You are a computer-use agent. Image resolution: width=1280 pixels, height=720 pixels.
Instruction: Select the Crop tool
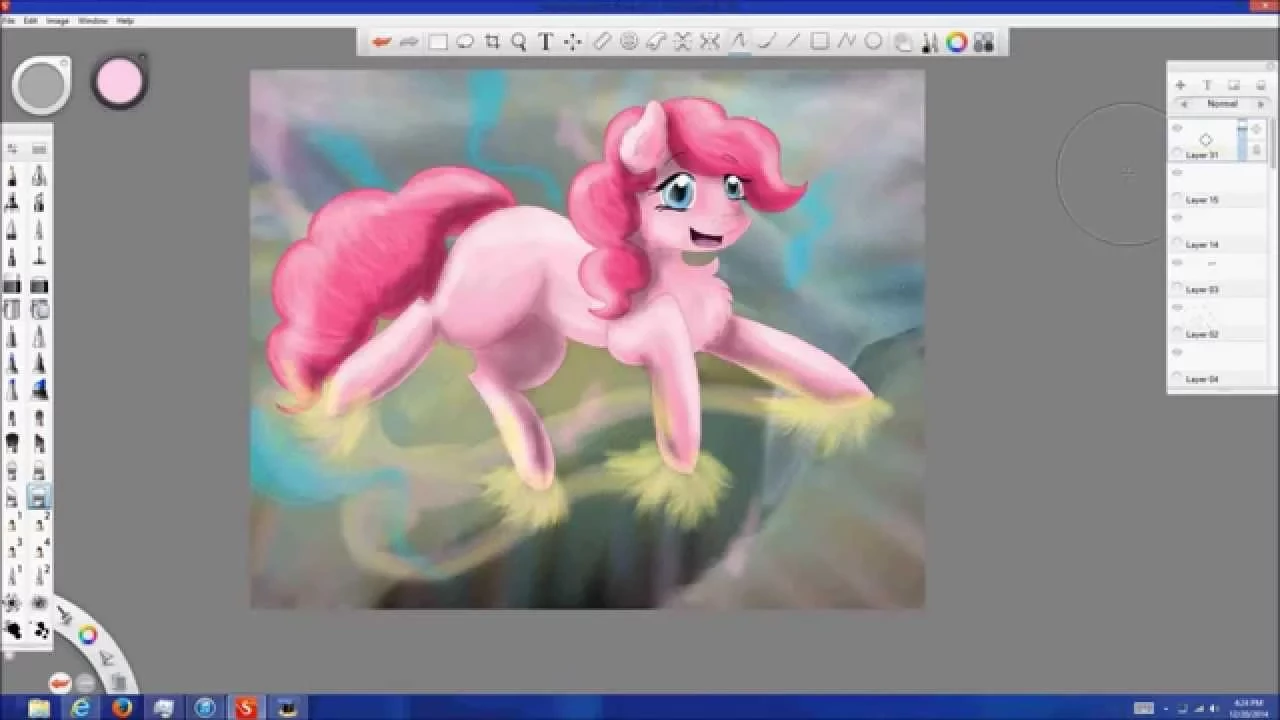[x=492, y=42]
